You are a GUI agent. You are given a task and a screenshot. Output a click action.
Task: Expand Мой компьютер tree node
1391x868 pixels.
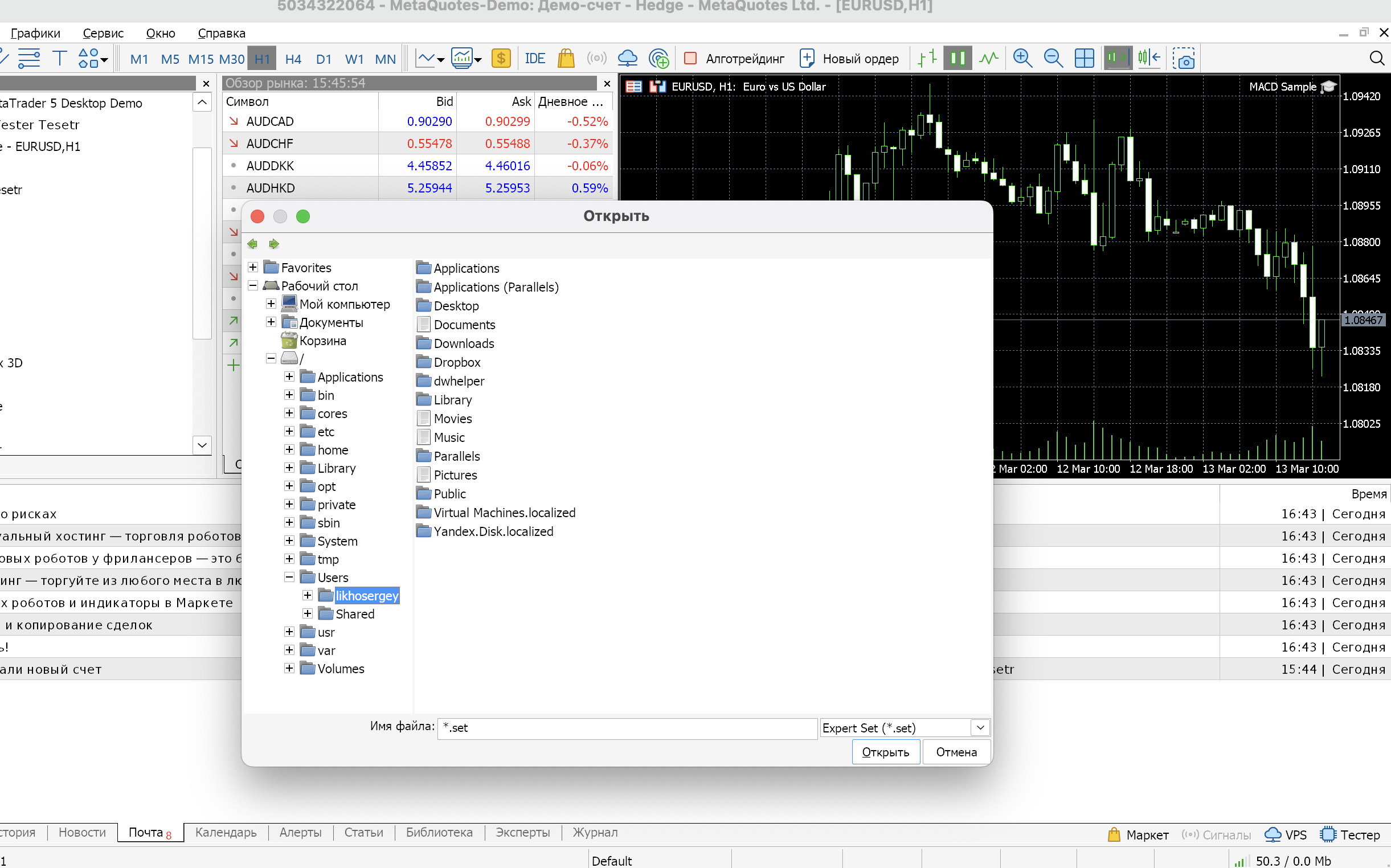coord(271,304)
